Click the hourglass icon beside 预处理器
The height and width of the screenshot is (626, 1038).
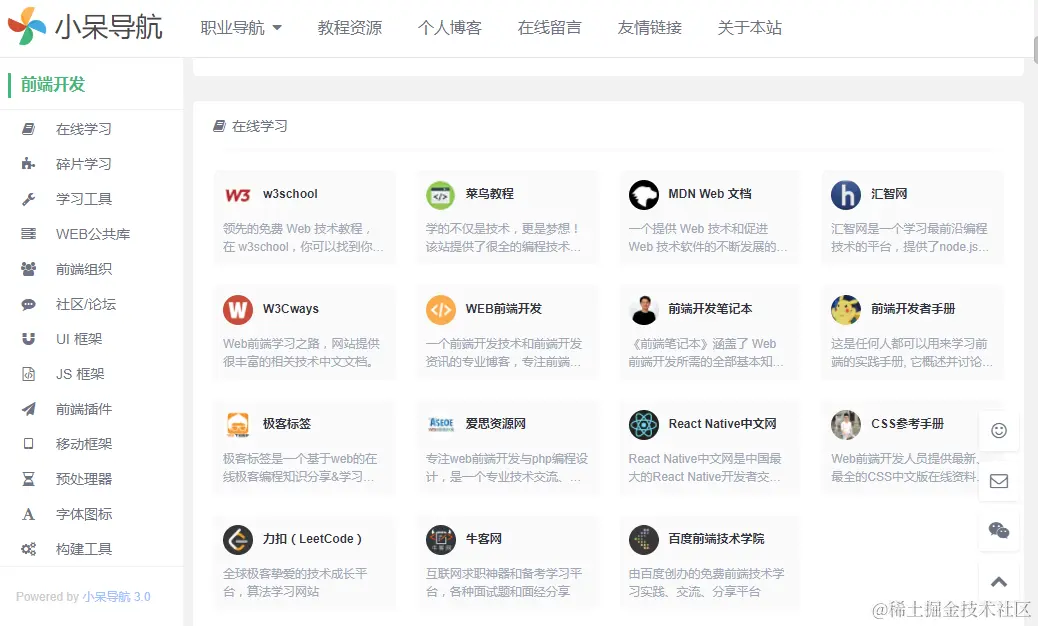[x=28, y=478]
